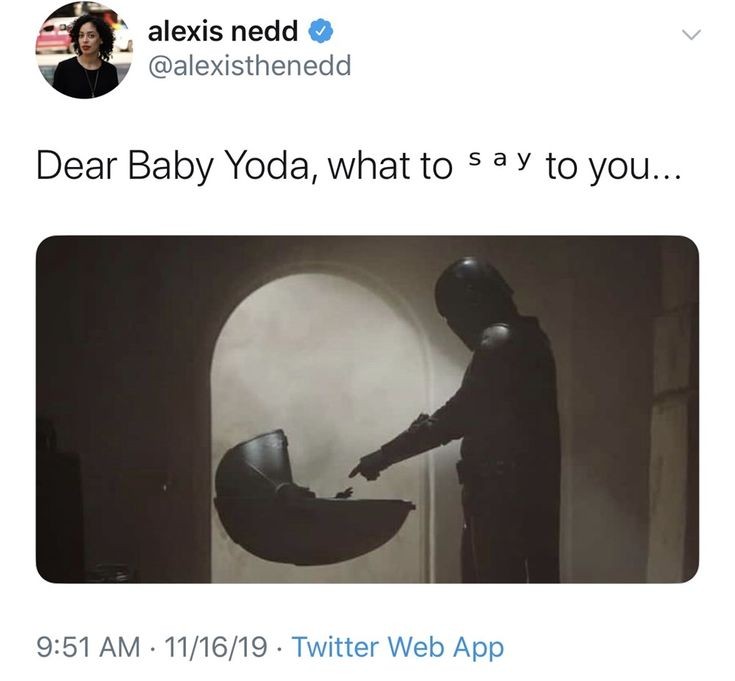
Task: Click the small raised 'say' word
Action: [500, 160]
